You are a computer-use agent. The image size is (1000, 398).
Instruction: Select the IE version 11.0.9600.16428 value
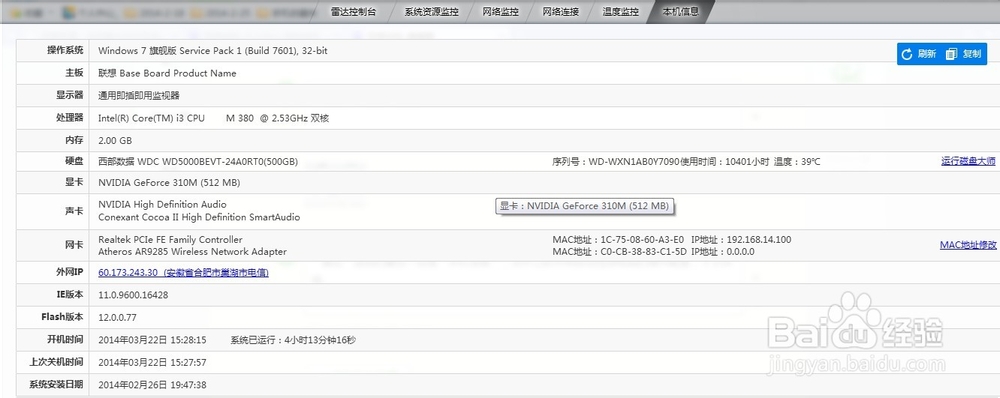(133, 295)
